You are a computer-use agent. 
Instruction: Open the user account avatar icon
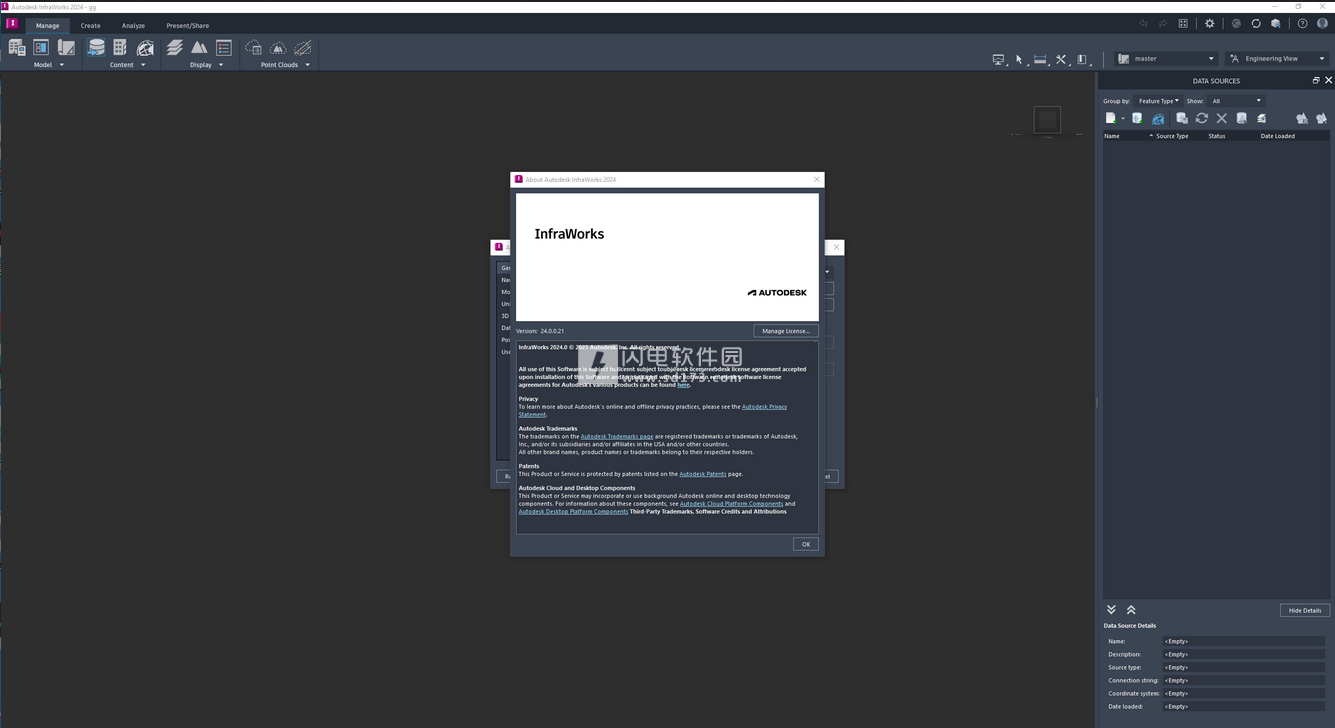(1322, 24)
